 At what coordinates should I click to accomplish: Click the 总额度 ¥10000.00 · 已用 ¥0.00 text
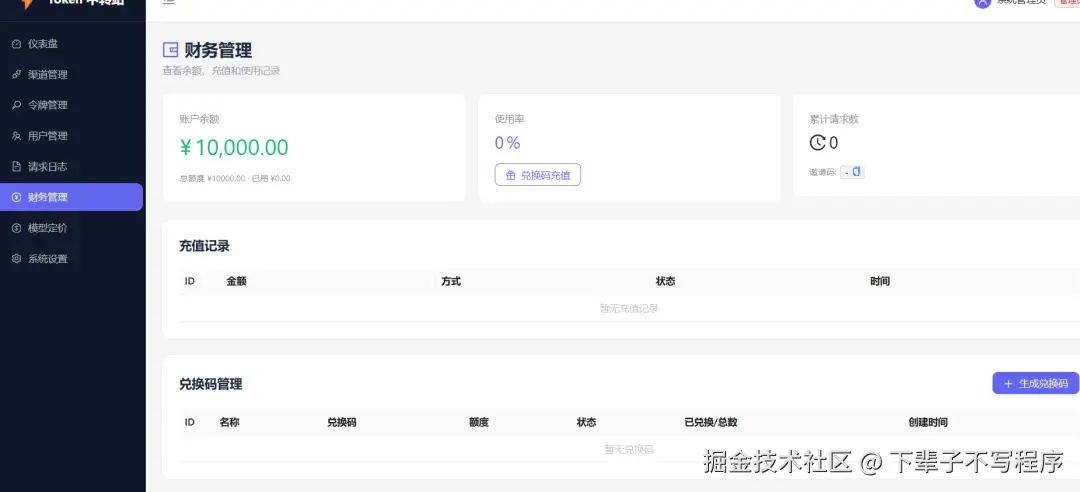click(x=235, y=178)
